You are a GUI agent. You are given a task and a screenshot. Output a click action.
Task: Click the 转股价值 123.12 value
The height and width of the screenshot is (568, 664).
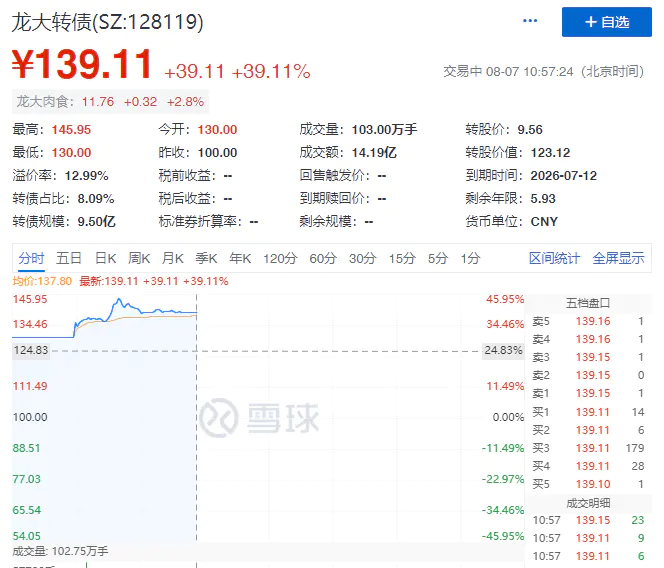tap(550, 152)
